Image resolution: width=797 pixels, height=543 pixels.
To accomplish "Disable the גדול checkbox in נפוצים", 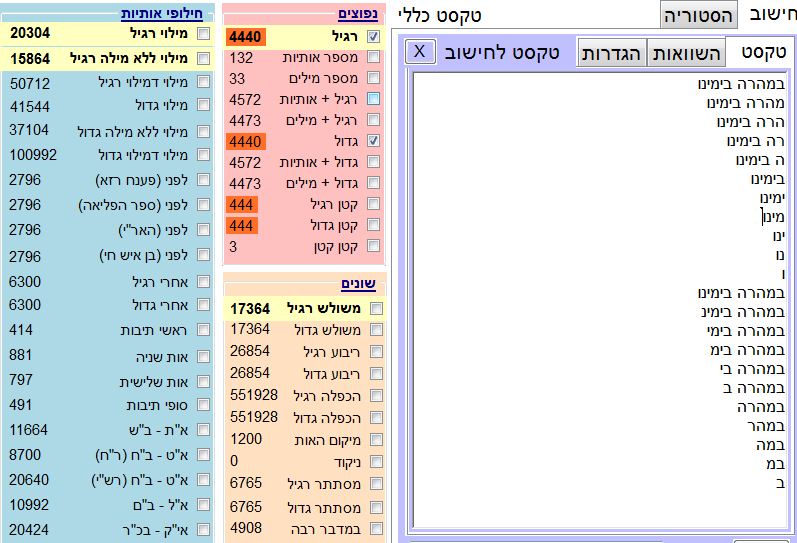I will 374,141.
